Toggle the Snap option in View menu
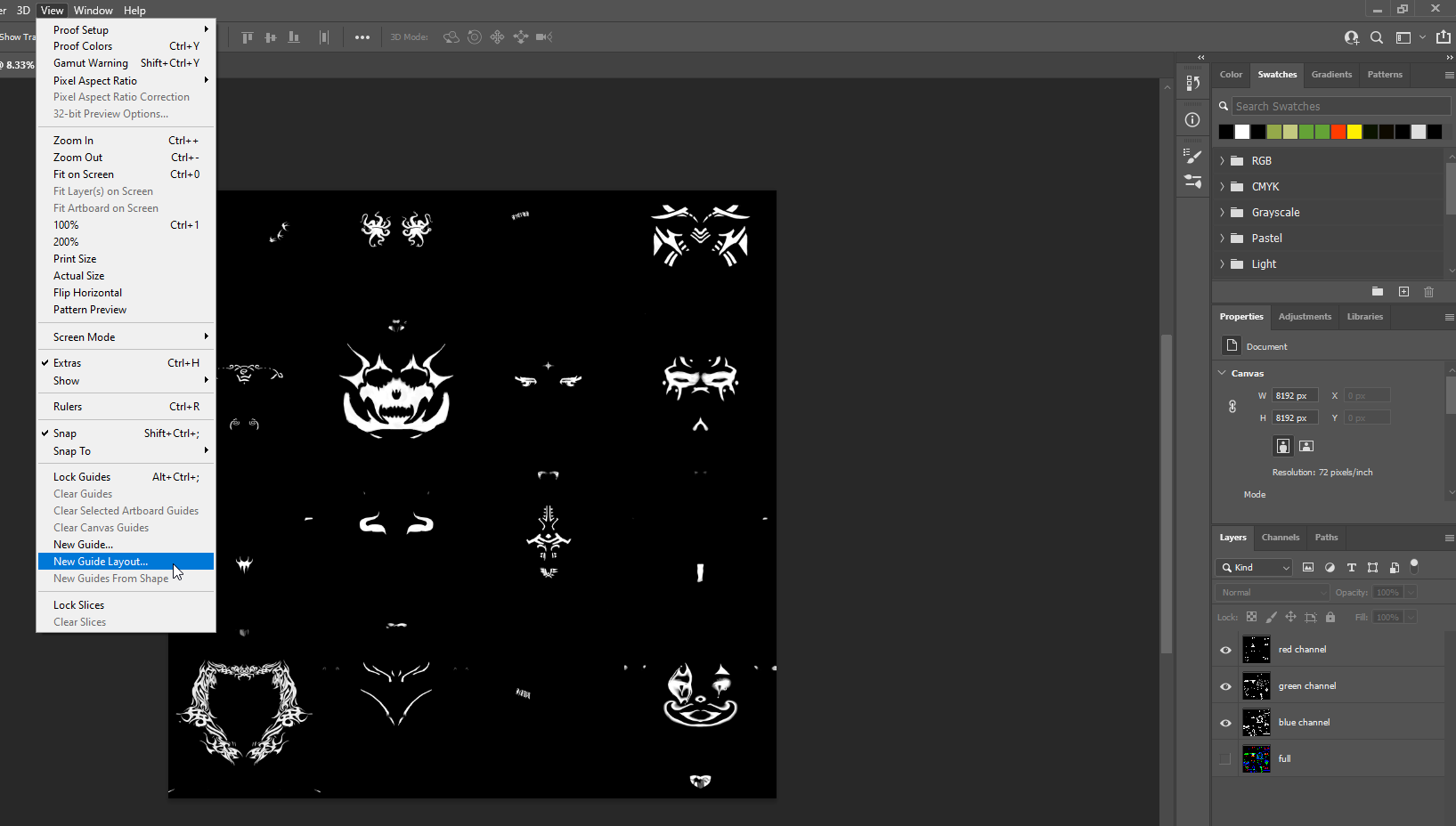Screen dimensions: 1456x826 (x=65, y=433)
